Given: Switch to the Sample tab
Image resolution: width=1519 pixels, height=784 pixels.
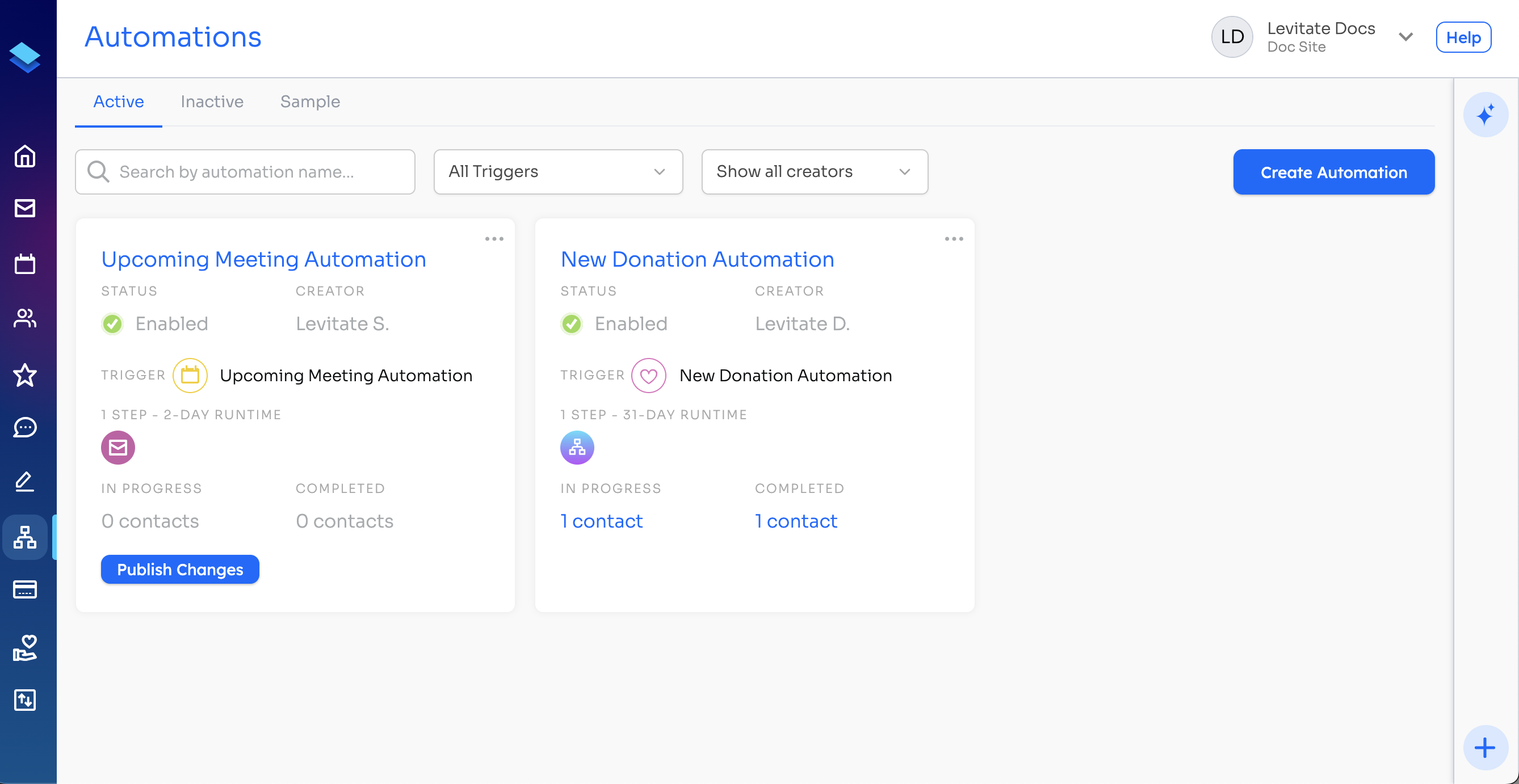Looking at the screenshot, I should (309, 102).
